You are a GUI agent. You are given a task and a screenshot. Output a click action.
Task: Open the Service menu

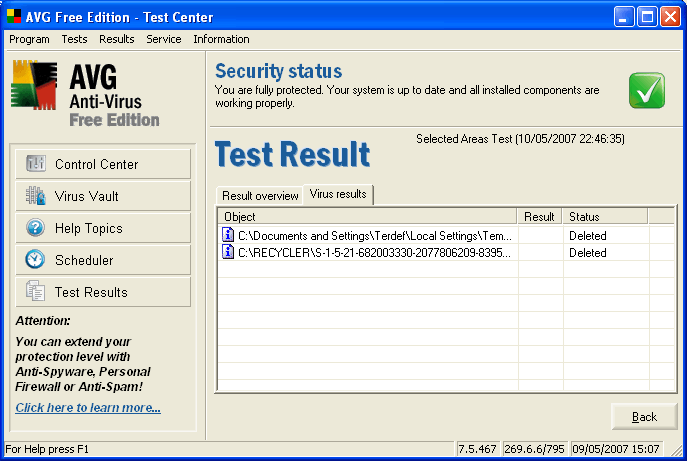coord(163,39)
